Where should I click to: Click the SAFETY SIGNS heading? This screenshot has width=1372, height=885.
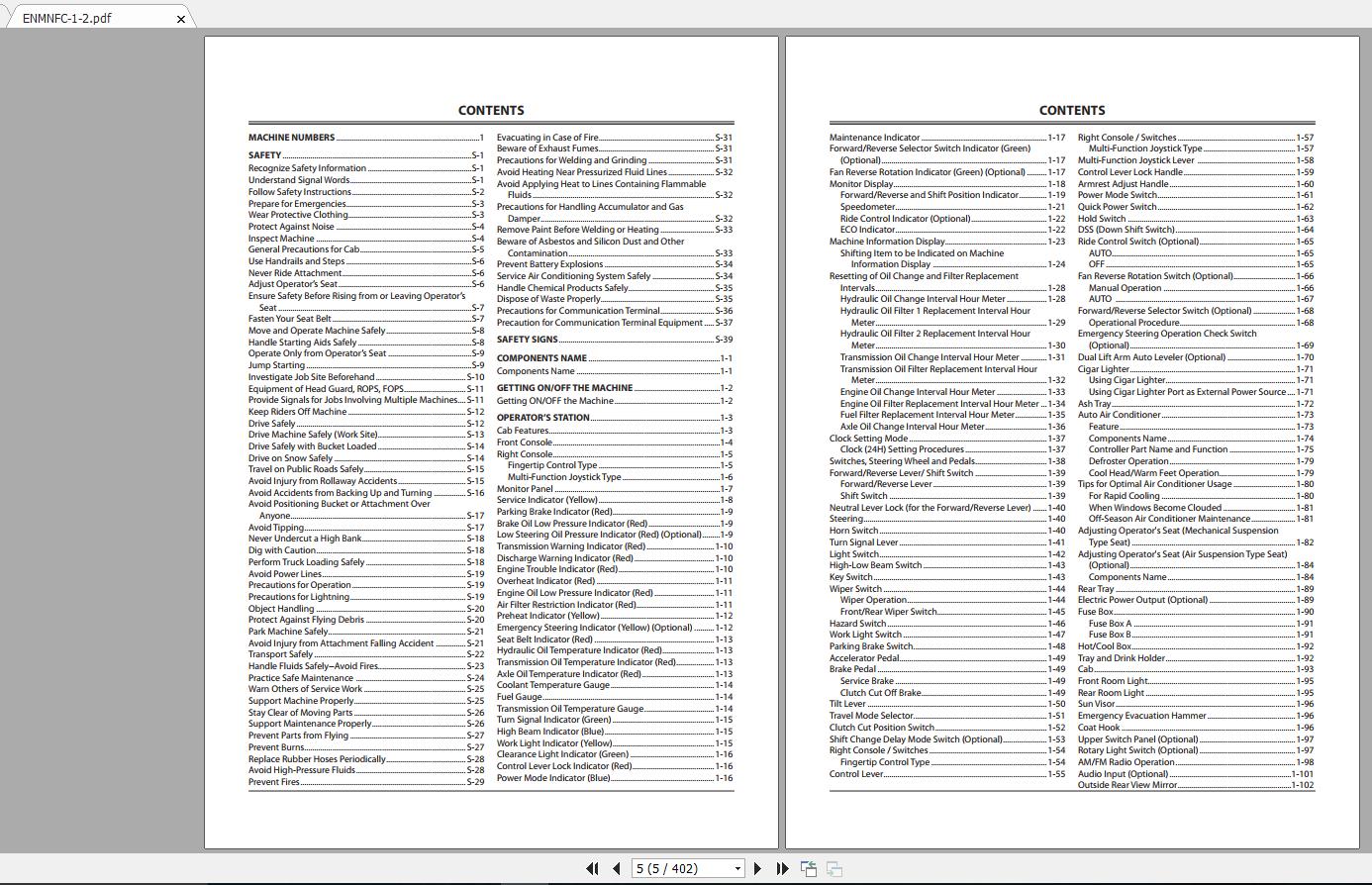pyautogui.click(x=615, y=340)
